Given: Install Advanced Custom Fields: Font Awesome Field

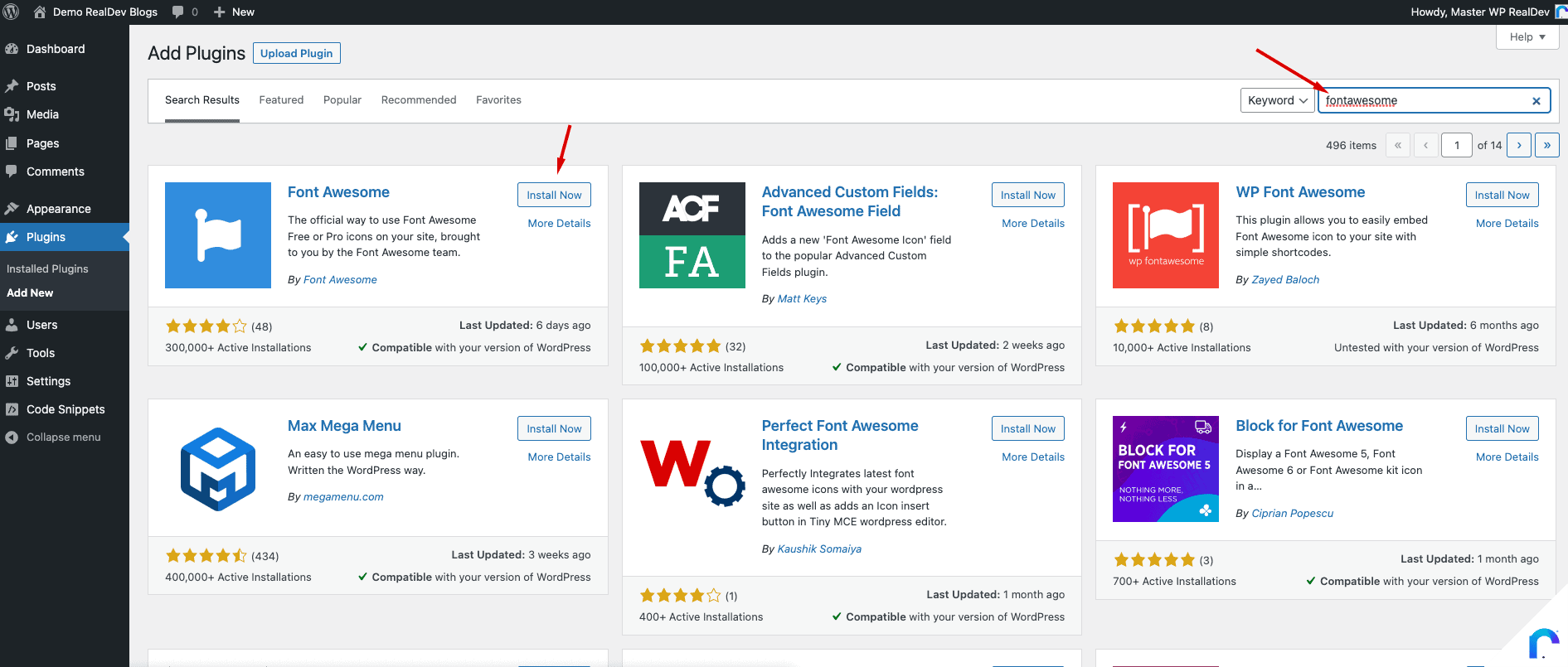Looking at the screenshot, I should tap(1028, 195).
